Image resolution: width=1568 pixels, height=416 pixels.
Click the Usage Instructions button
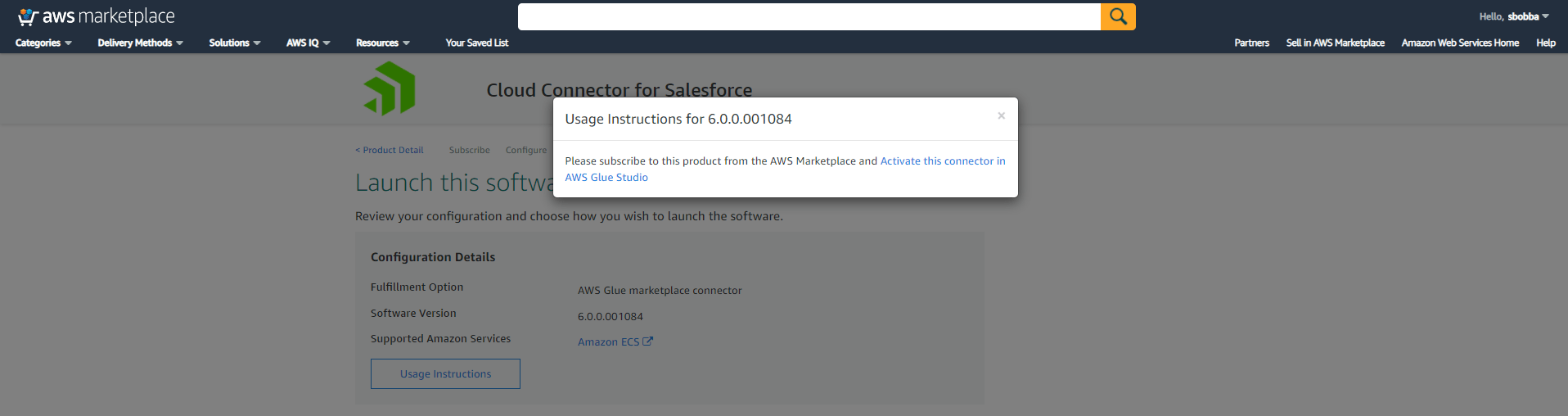445,374
